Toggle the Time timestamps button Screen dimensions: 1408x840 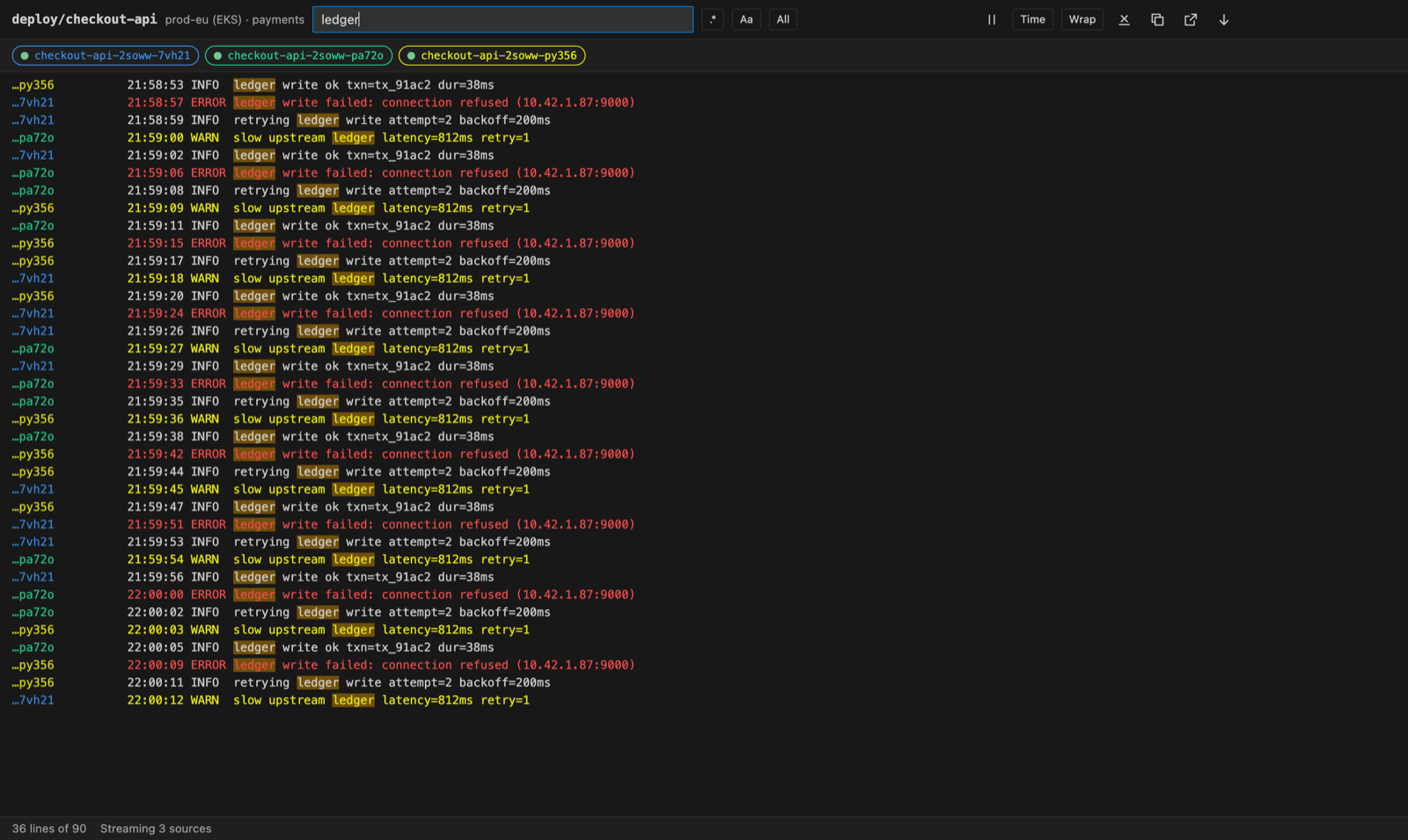click(x=1033, y=19)
